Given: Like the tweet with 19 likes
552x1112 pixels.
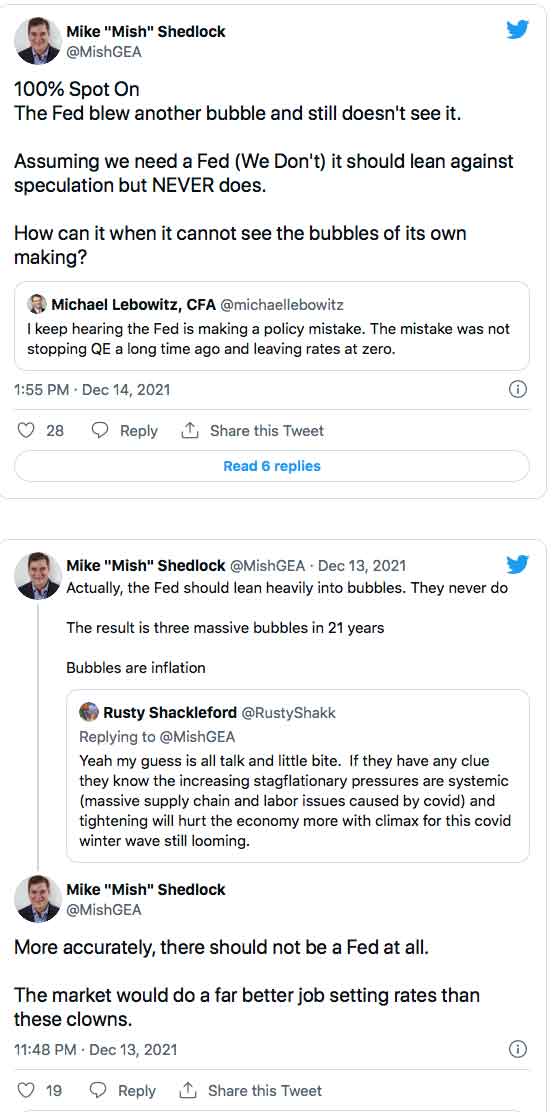Looking at the screenshot, I should [x=25, y=1090].
